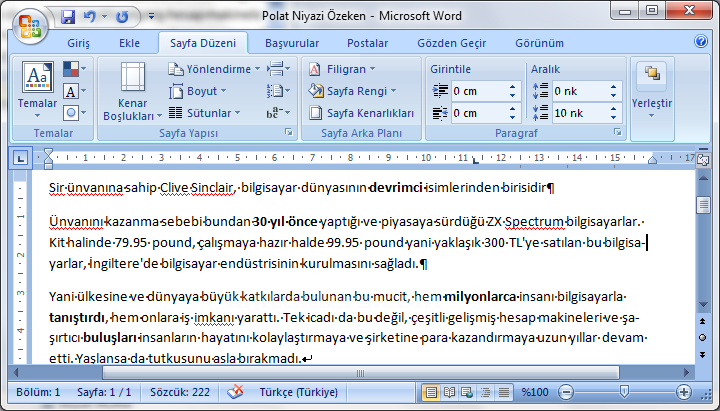Screen dimensions: 720x411
Task: Open theme colors dropdown
Action: click(74, 69)
